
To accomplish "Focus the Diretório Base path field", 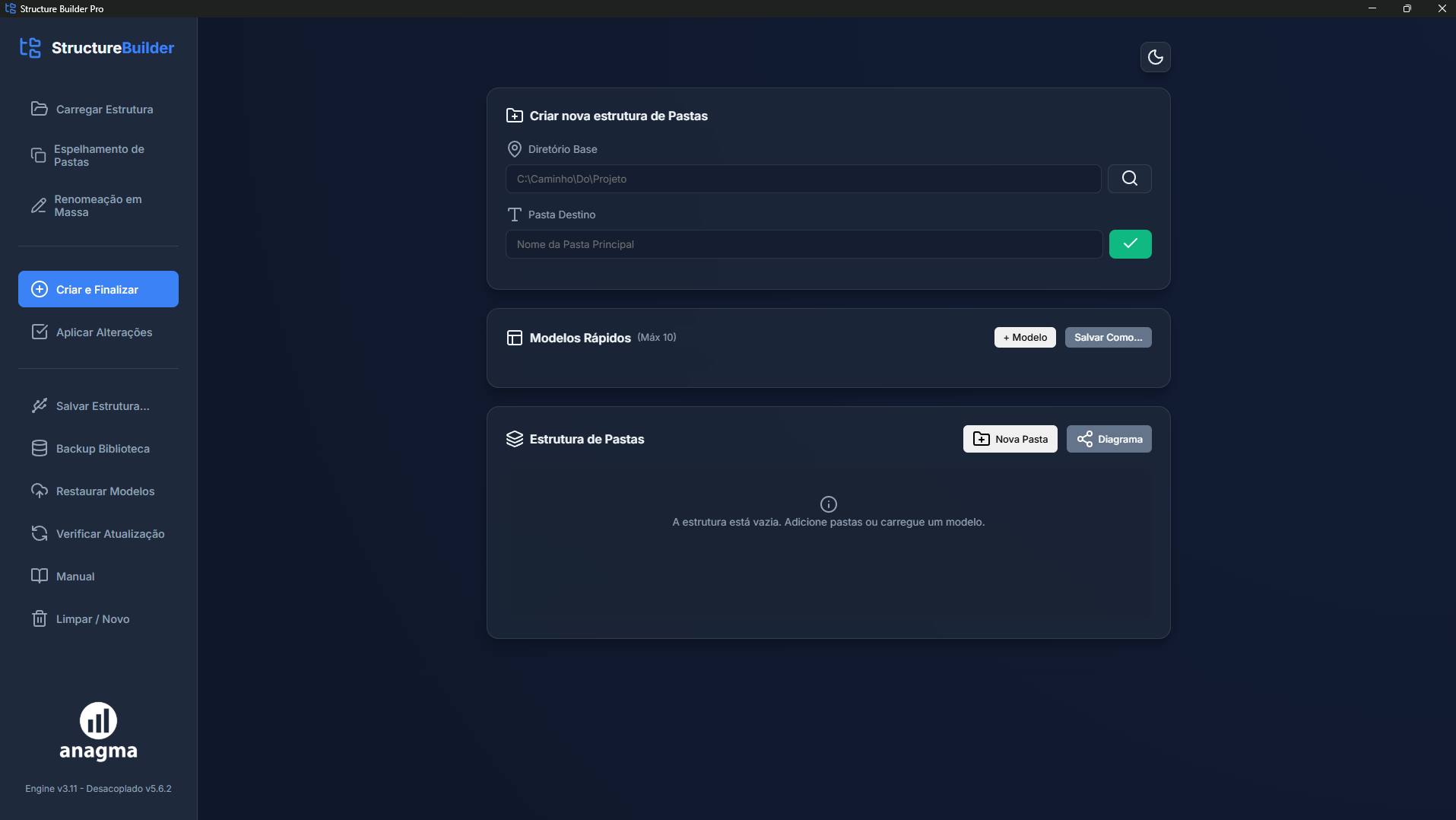I will coord(803,179).
